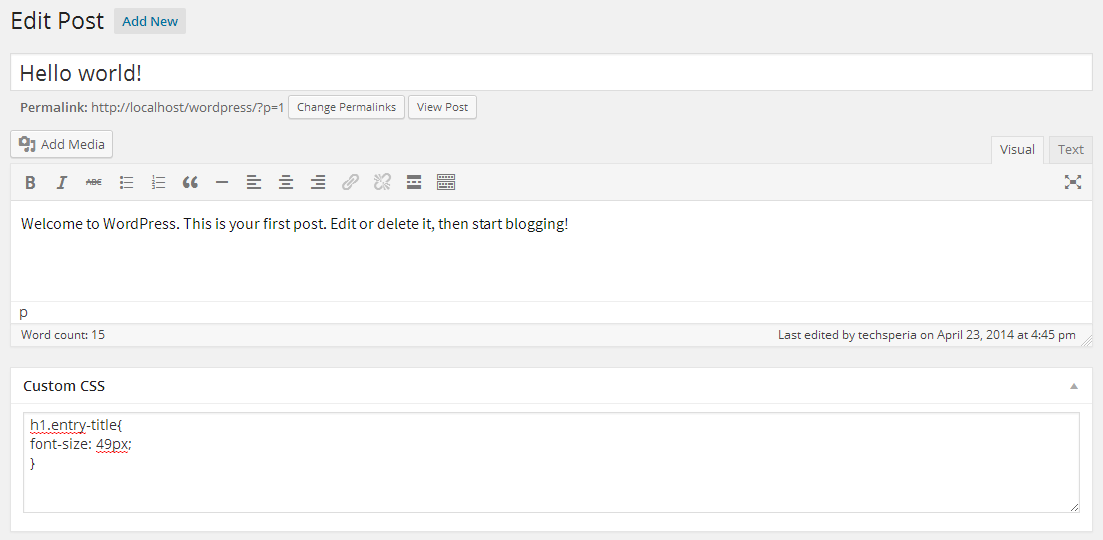Align text right
This screenshot has width=1103, height=540.
click(318, 183)
